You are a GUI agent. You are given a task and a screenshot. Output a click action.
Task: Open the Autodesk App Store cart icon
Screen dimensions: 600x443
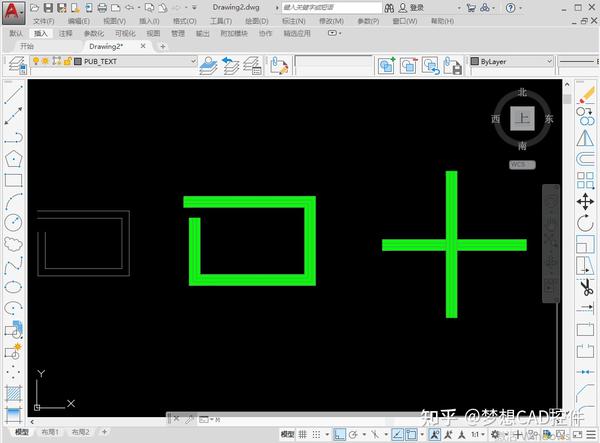click(471, 8)
